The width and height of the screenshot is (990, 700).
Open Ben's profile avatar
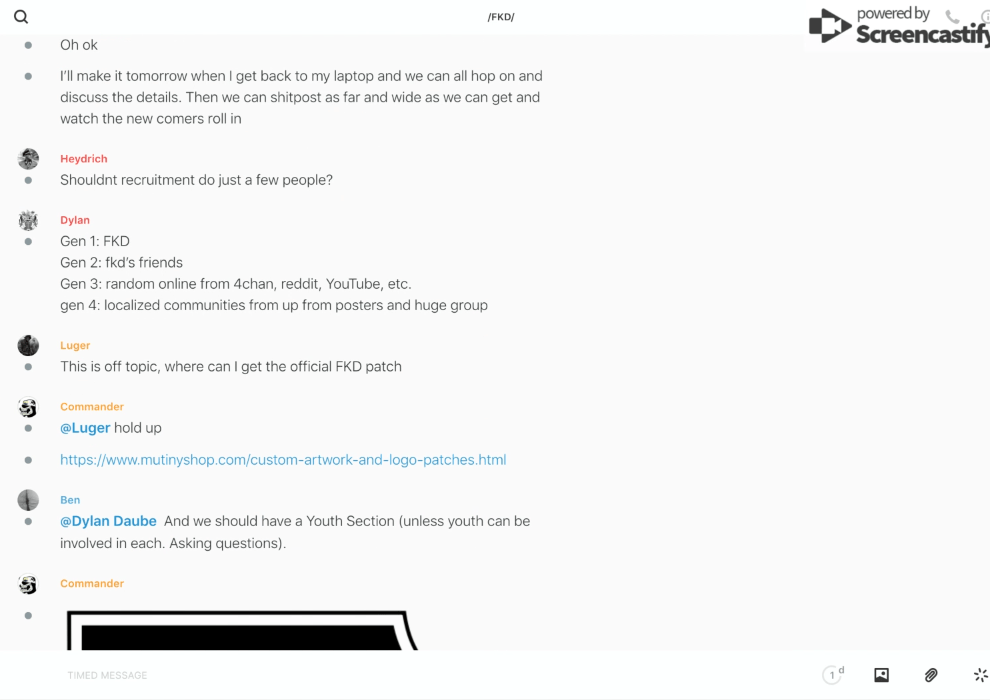[x=28, y=500]
